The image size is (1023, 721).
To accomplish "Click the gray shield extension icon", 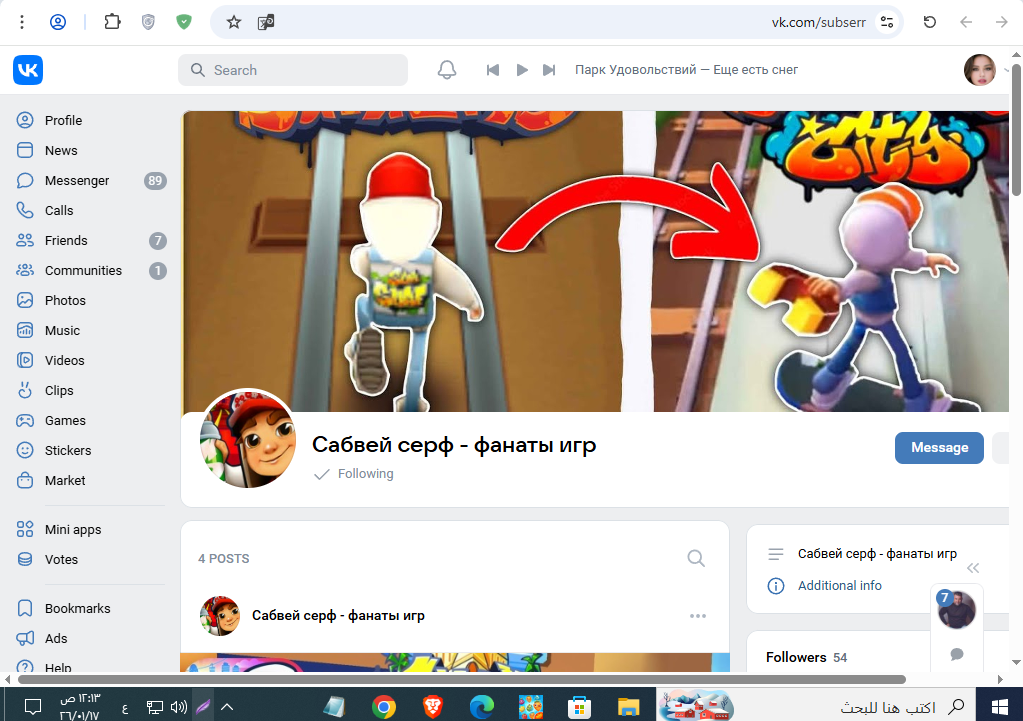I will point(148,22).
